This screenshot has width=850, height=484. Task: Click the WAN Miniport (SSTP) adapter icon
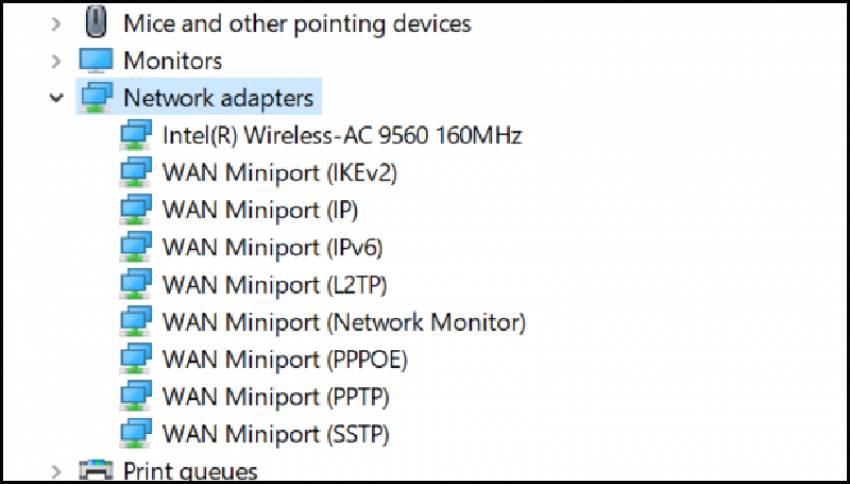pos(135,433)
